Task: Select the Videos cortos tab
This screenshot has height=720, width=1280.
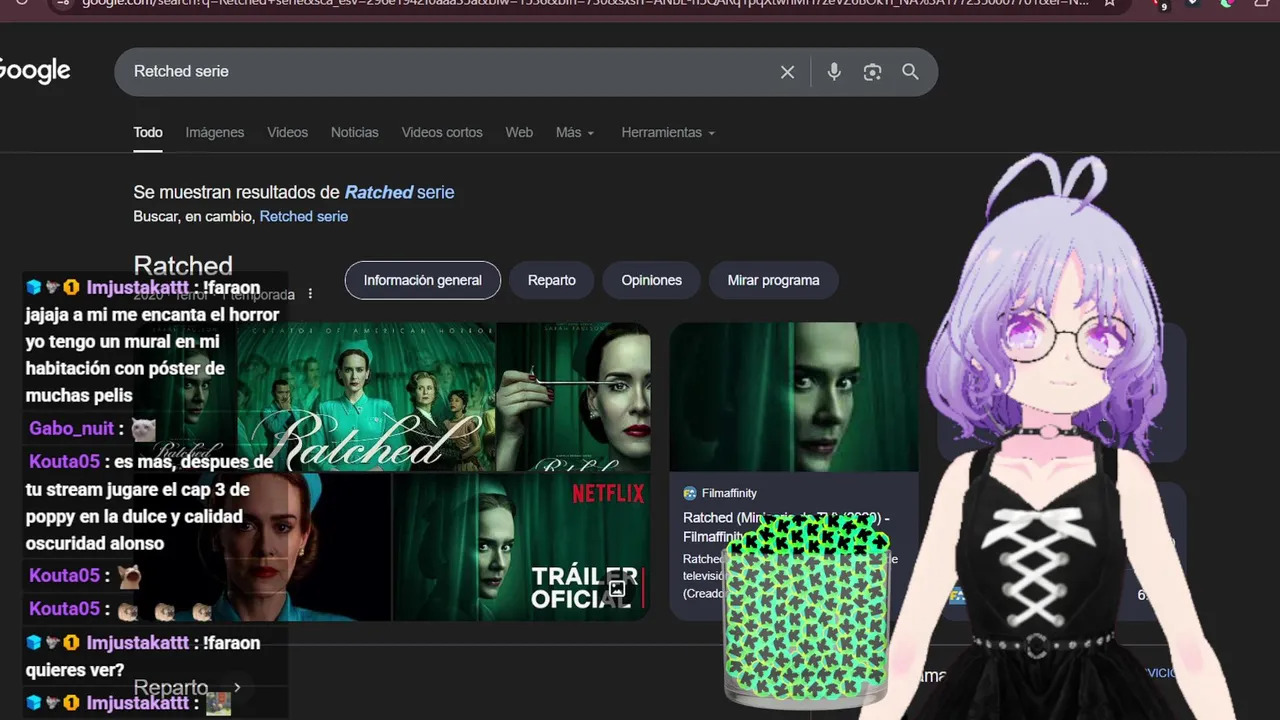Action: (442, 132)
